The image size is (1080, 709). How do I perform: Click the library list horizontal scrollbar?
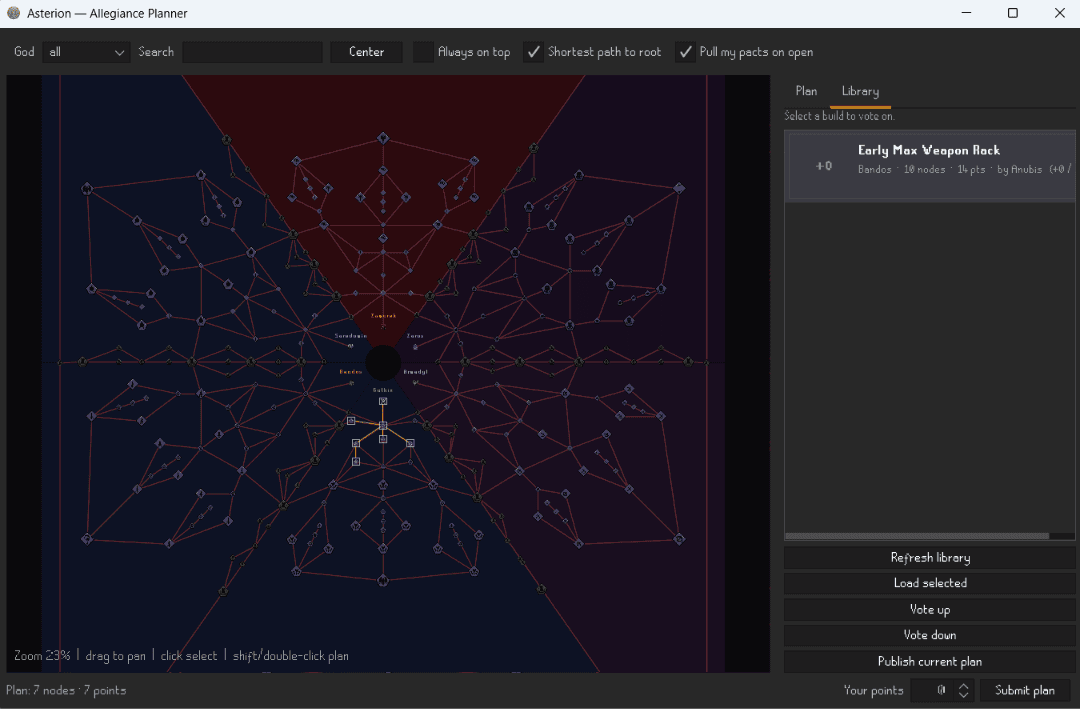[x=917, y=536]
